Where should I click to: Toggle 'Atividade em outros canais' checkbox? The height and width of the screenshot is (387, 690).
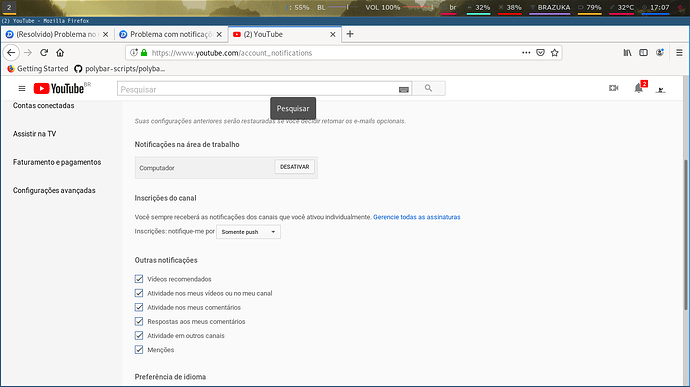(x=139, y=335)
